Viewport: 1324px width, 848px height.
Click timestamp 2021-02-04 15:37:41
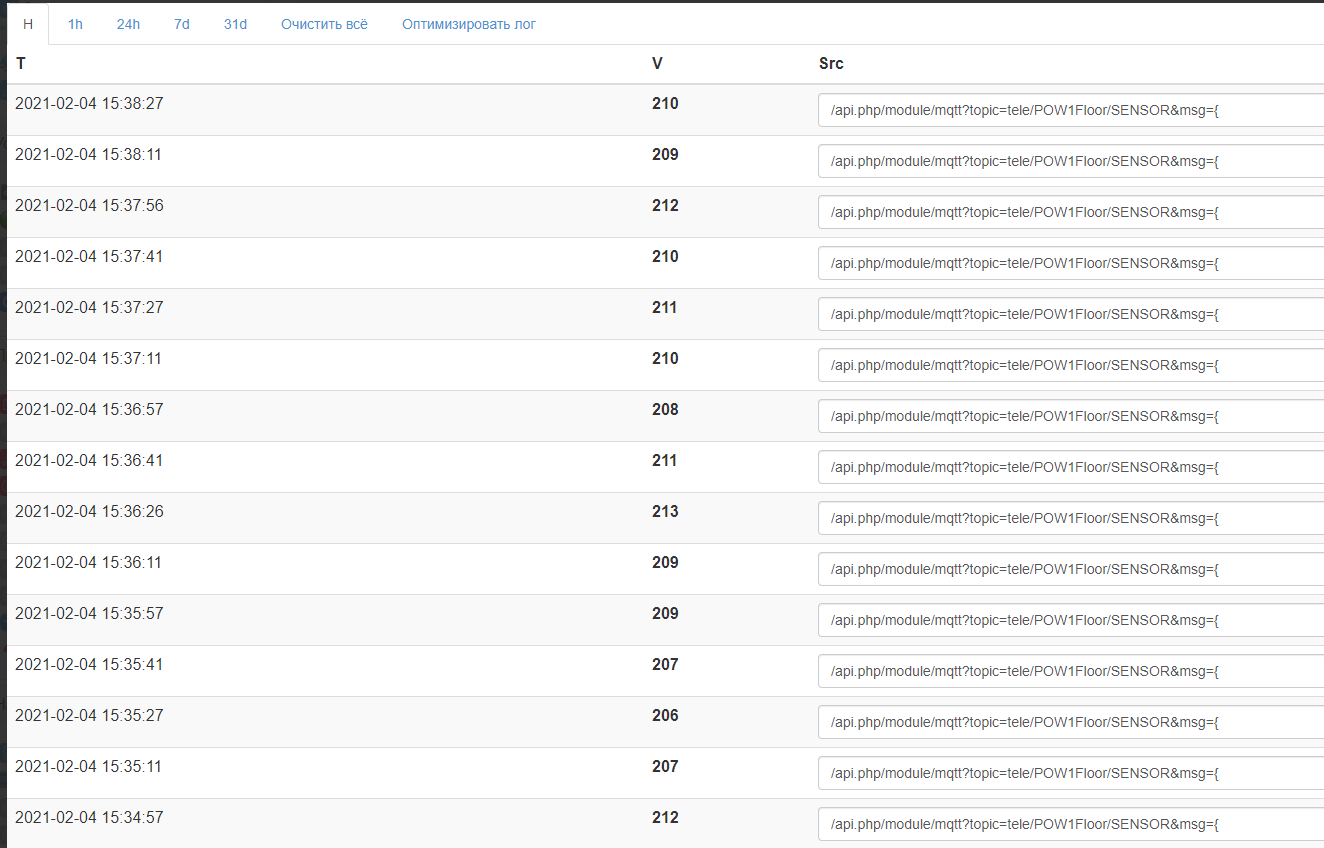(89, 257)
